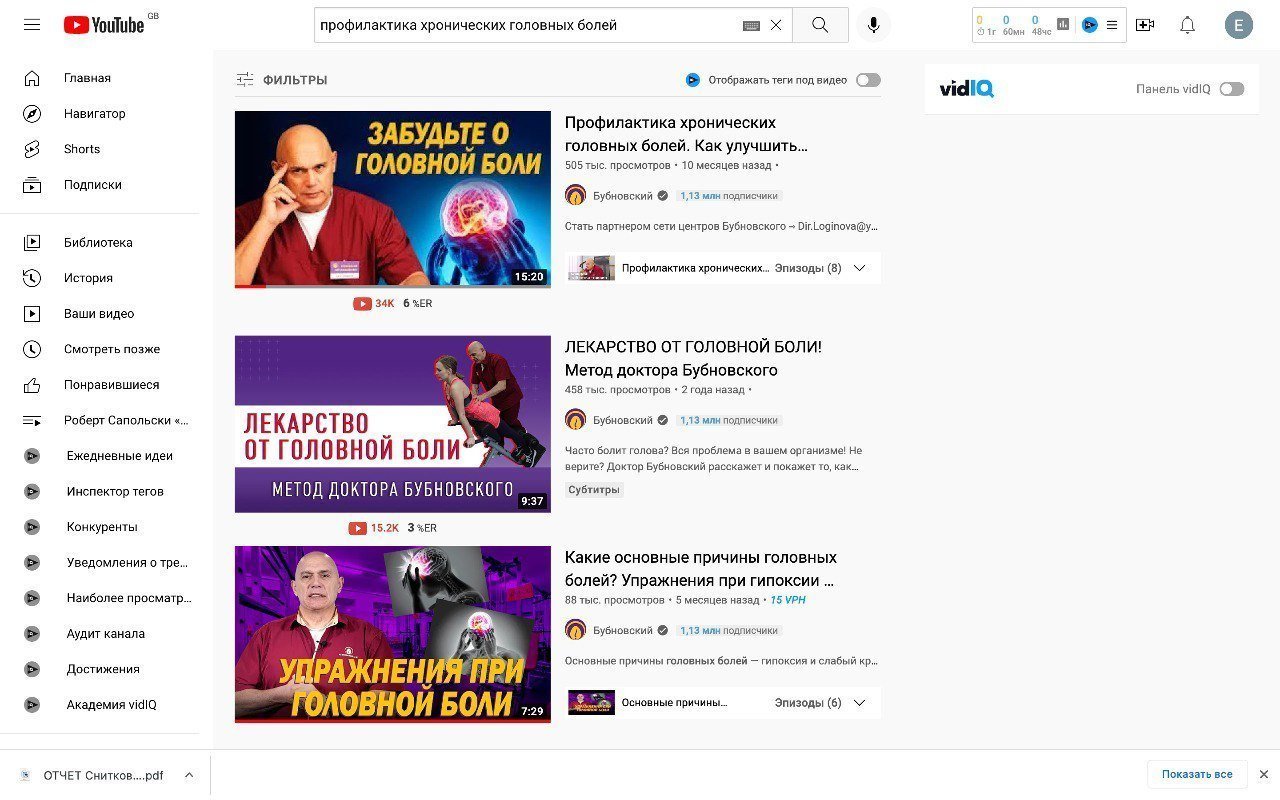This screenshot has width=1280, height=800.
Task: Expand Эпизоды (6) chevron on third video
Action: pos(859,703)
